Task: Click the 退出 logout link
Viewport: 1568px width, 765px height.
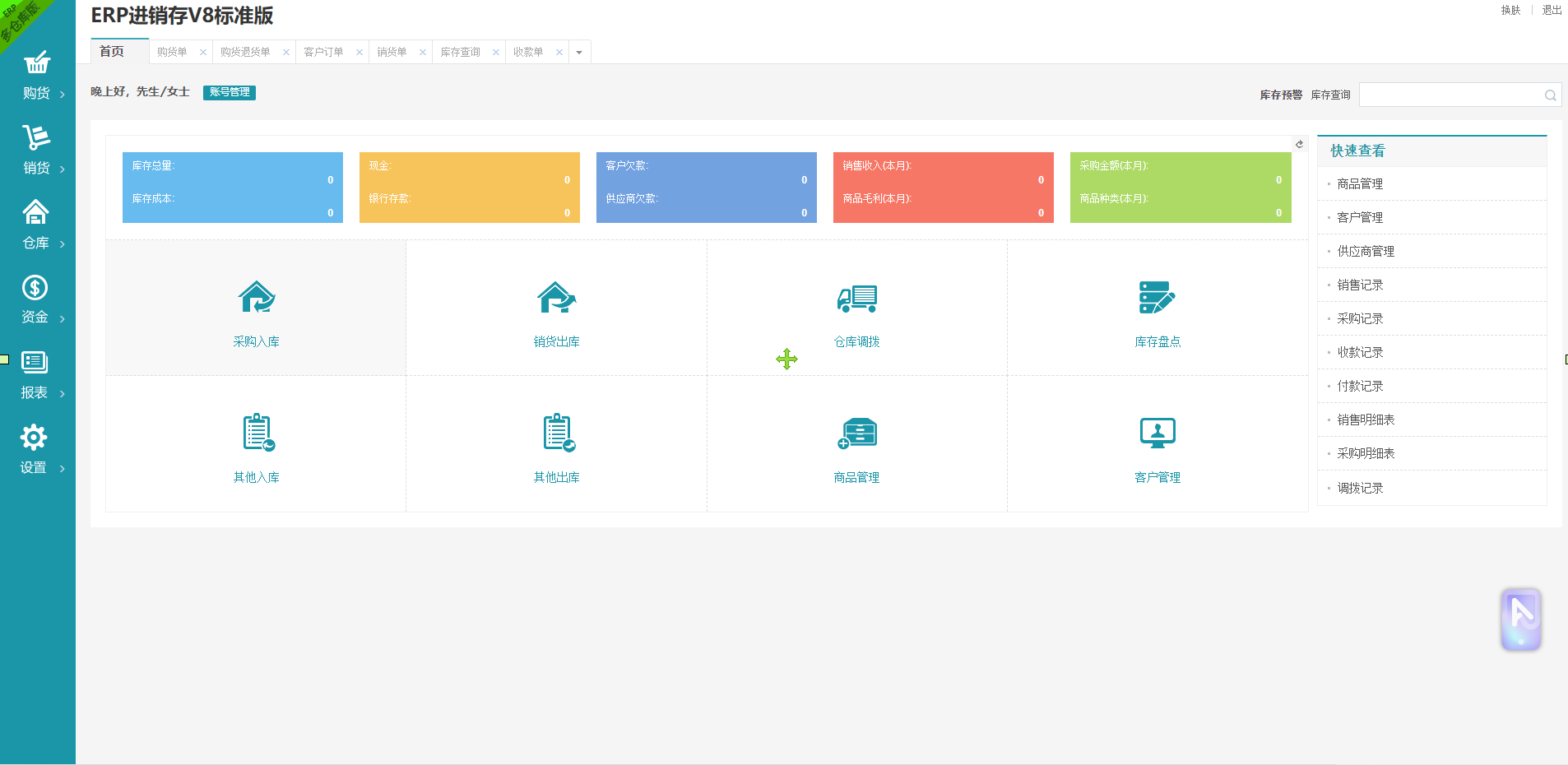Action: pyautogui.click(x=1552, y=10)
